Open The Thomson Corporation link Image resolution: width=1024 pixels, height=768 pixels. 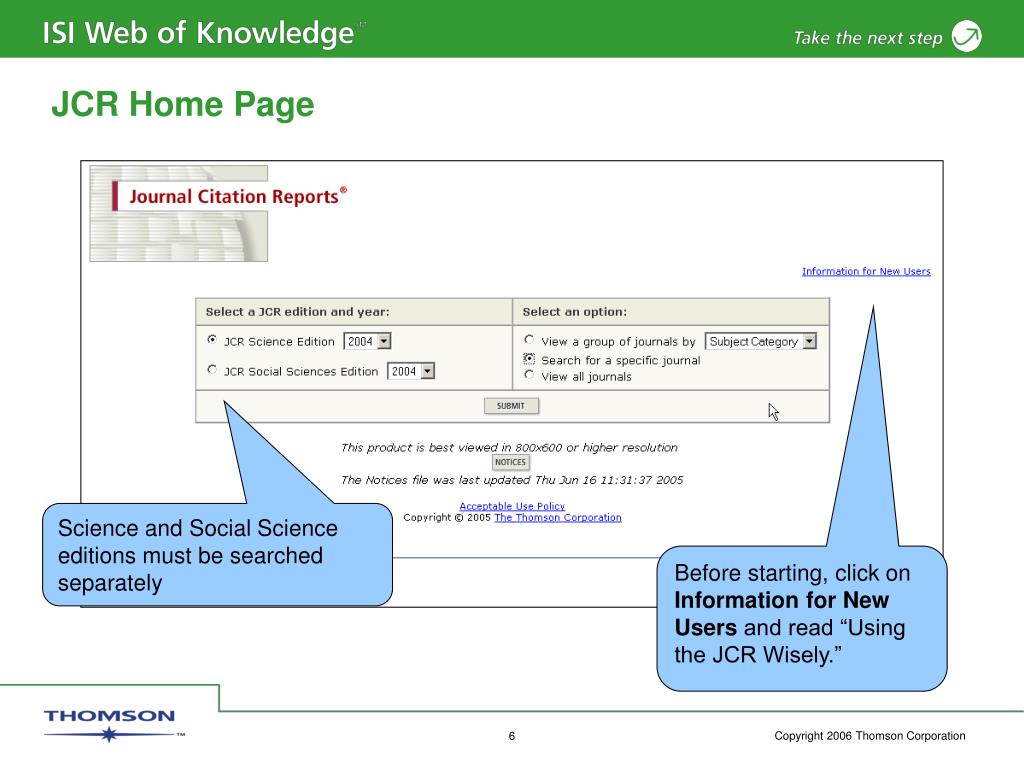point(558,517)
